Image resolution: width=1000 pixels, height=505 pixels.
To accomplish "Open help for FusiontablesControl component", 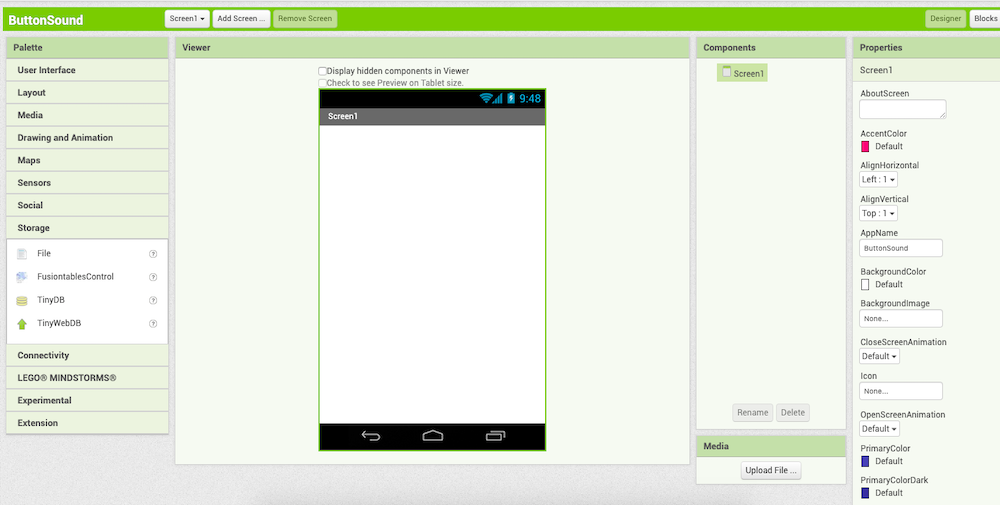I will tap(153, 277).
